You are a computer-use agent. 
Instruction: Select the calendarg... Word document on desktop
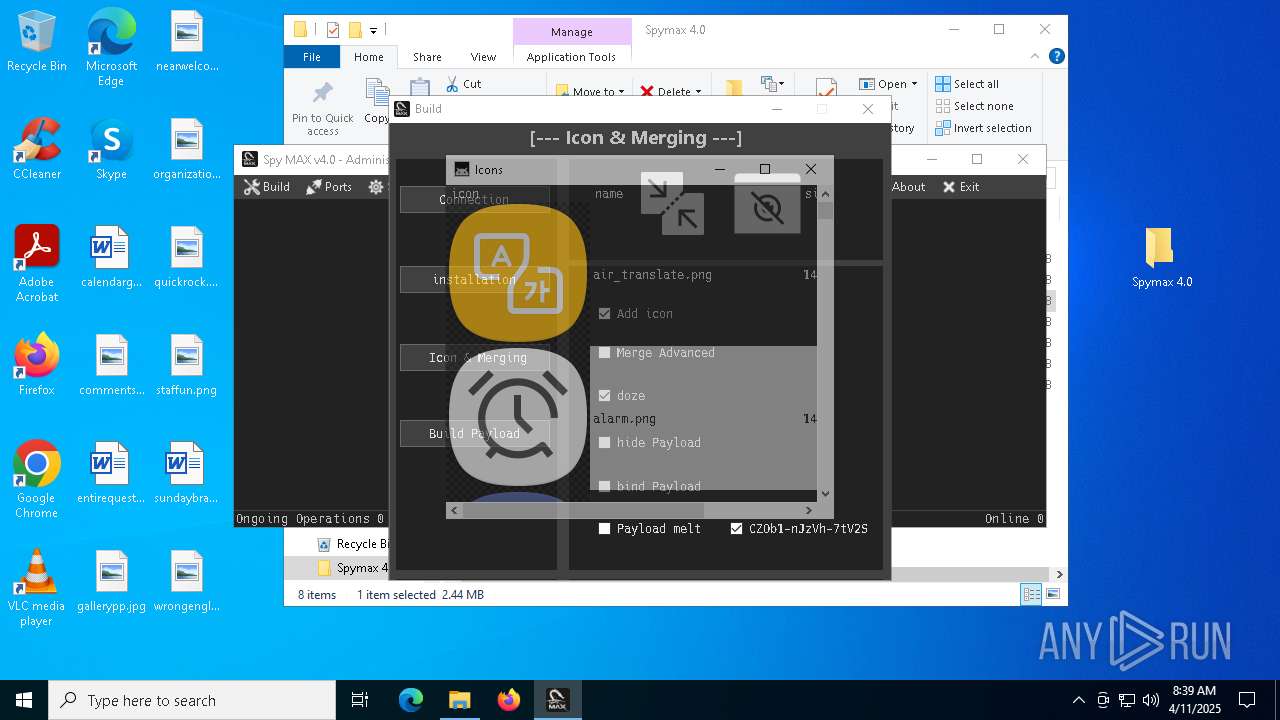point(111,257)
